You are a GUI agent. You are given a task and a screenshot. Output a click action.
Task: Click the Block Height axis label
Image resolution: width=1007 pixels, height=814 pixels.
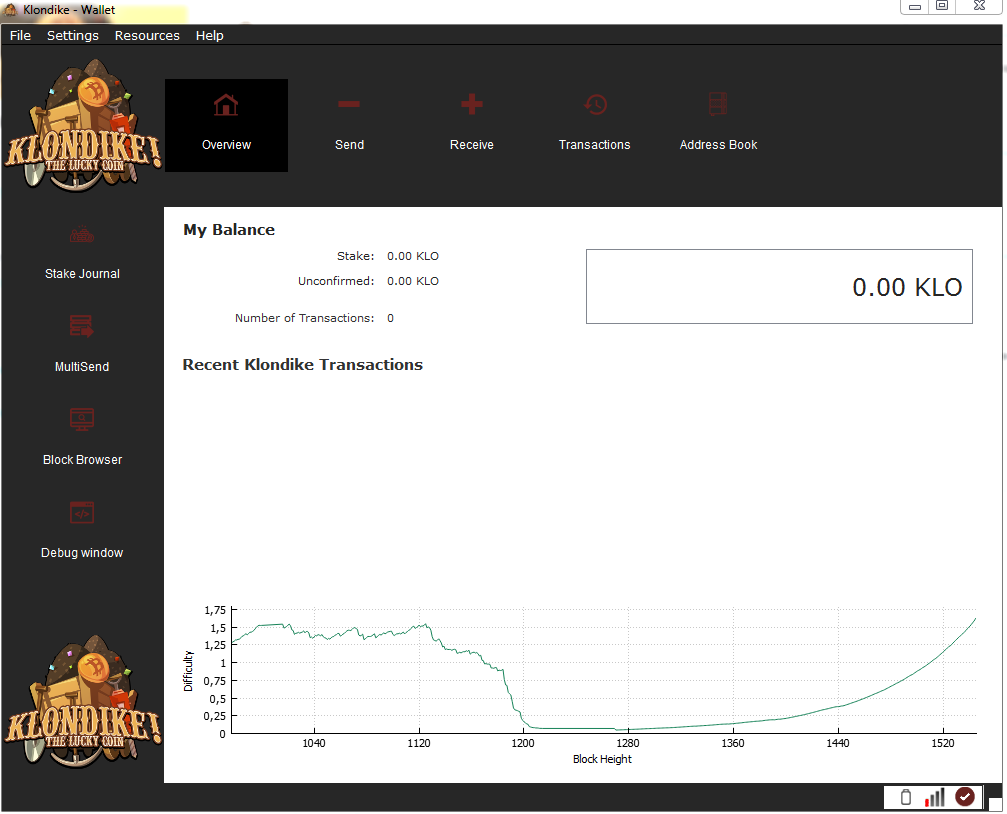click(602, 759)
